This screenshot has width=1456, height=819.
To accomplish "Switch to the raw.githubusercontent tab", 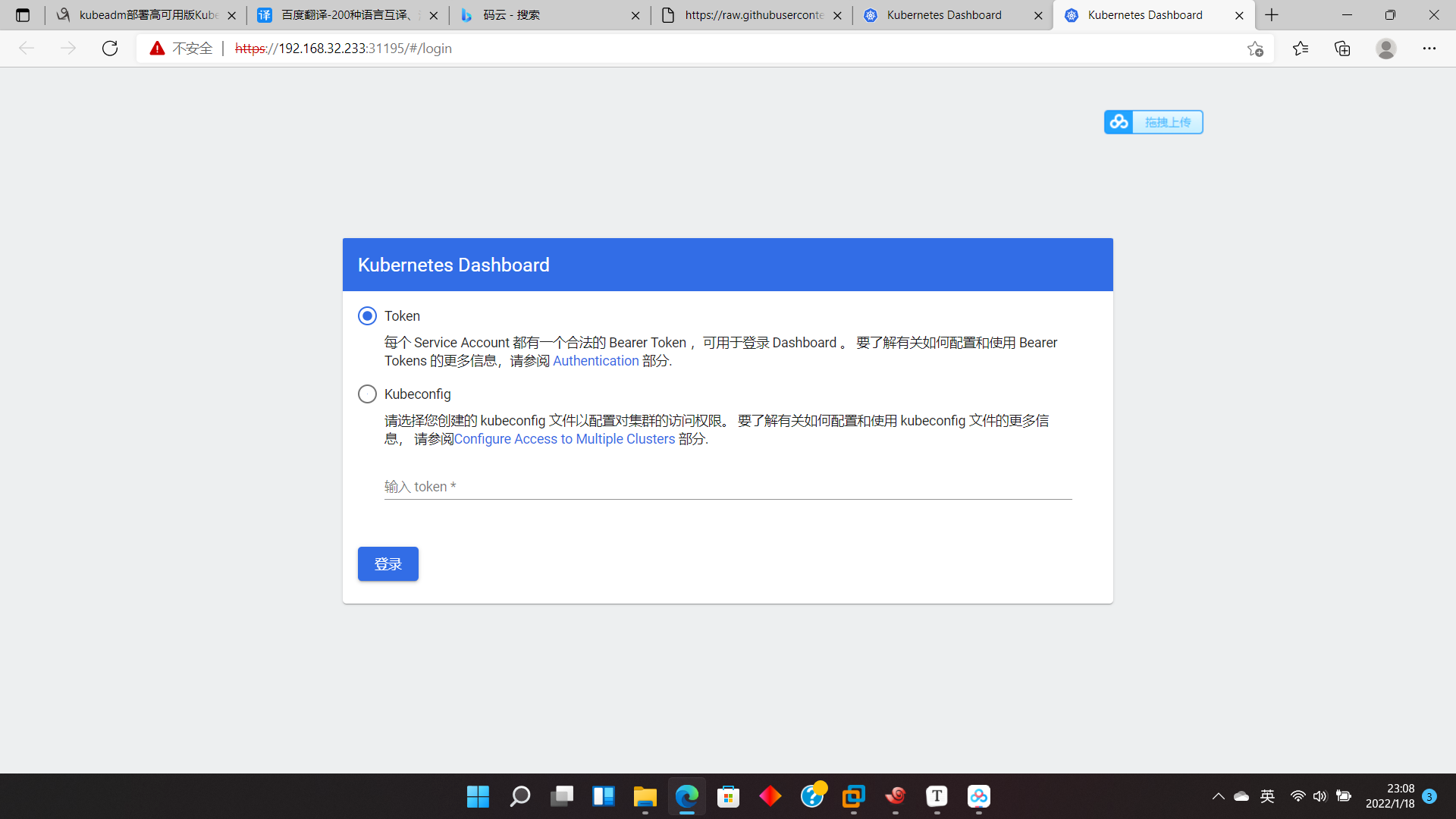I will [x=751, y=15].
